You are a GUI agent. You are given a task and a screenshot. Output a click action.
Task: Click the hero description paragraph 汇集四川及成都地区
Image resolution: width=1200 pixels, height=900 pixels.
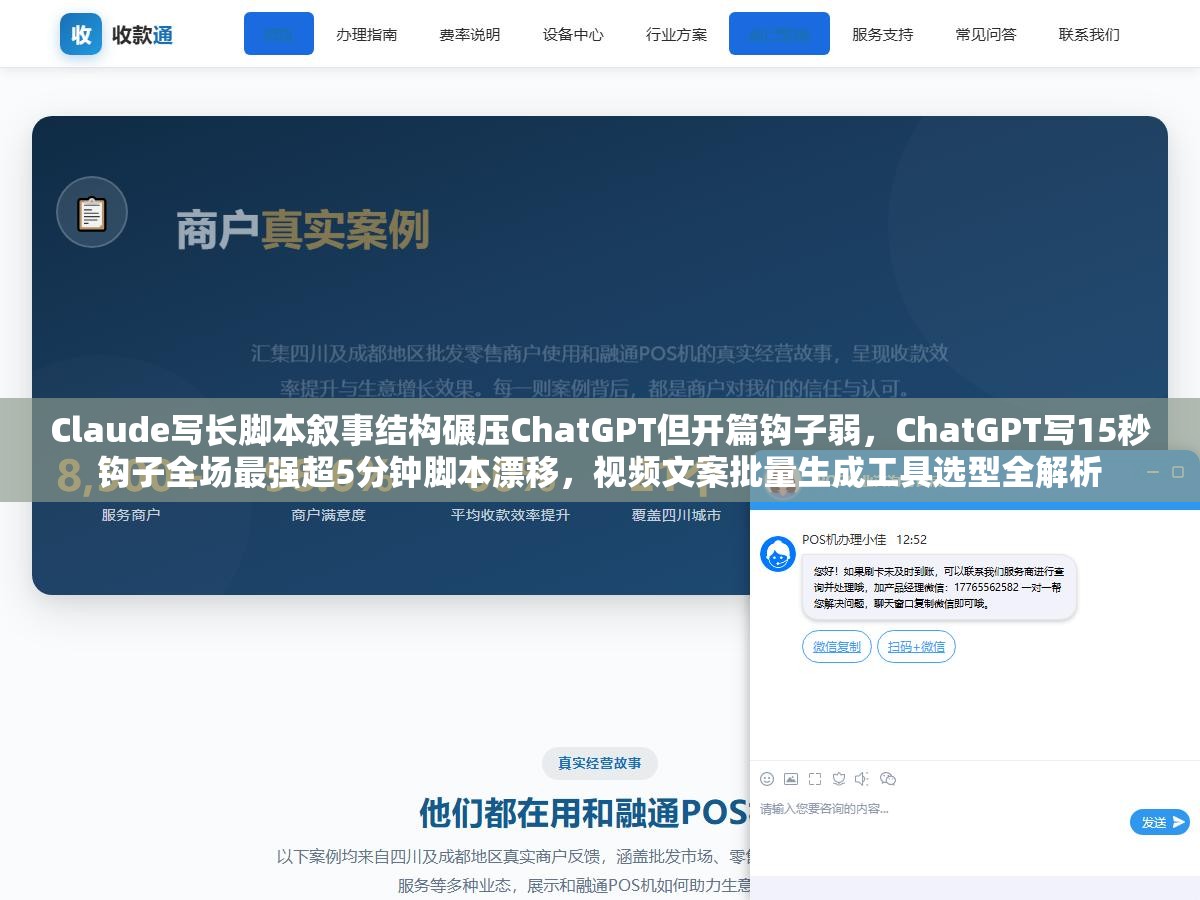pos(599,370)
